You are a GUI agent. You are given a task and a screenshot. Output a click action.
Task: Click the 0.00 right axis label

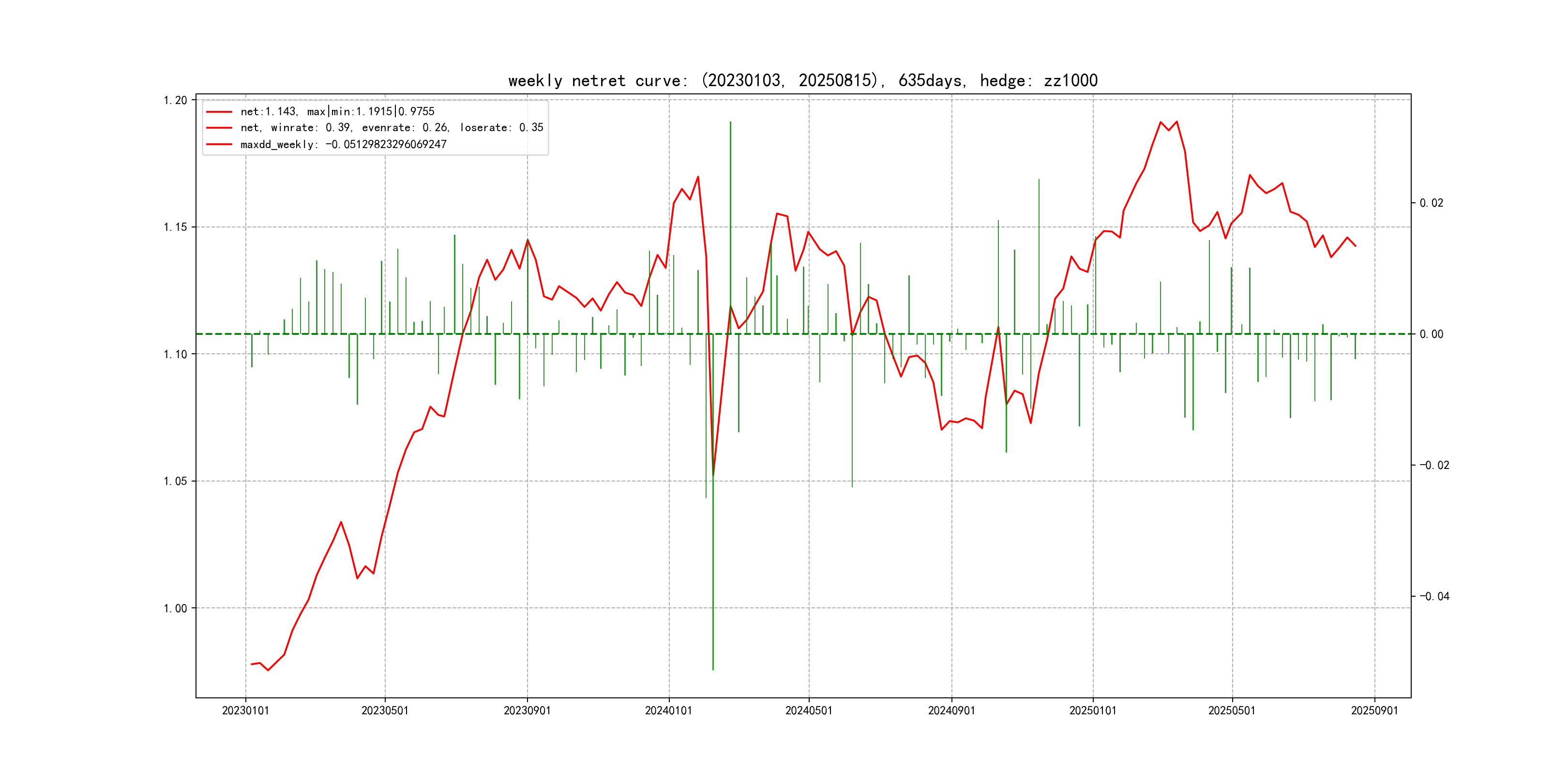tap(1431, 334)
